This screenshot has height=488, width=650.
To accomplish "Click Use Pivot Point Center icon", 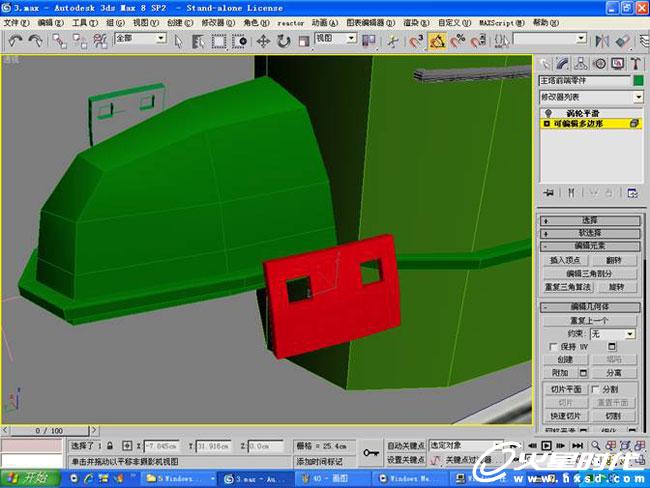I will click(x=369, y=41).
